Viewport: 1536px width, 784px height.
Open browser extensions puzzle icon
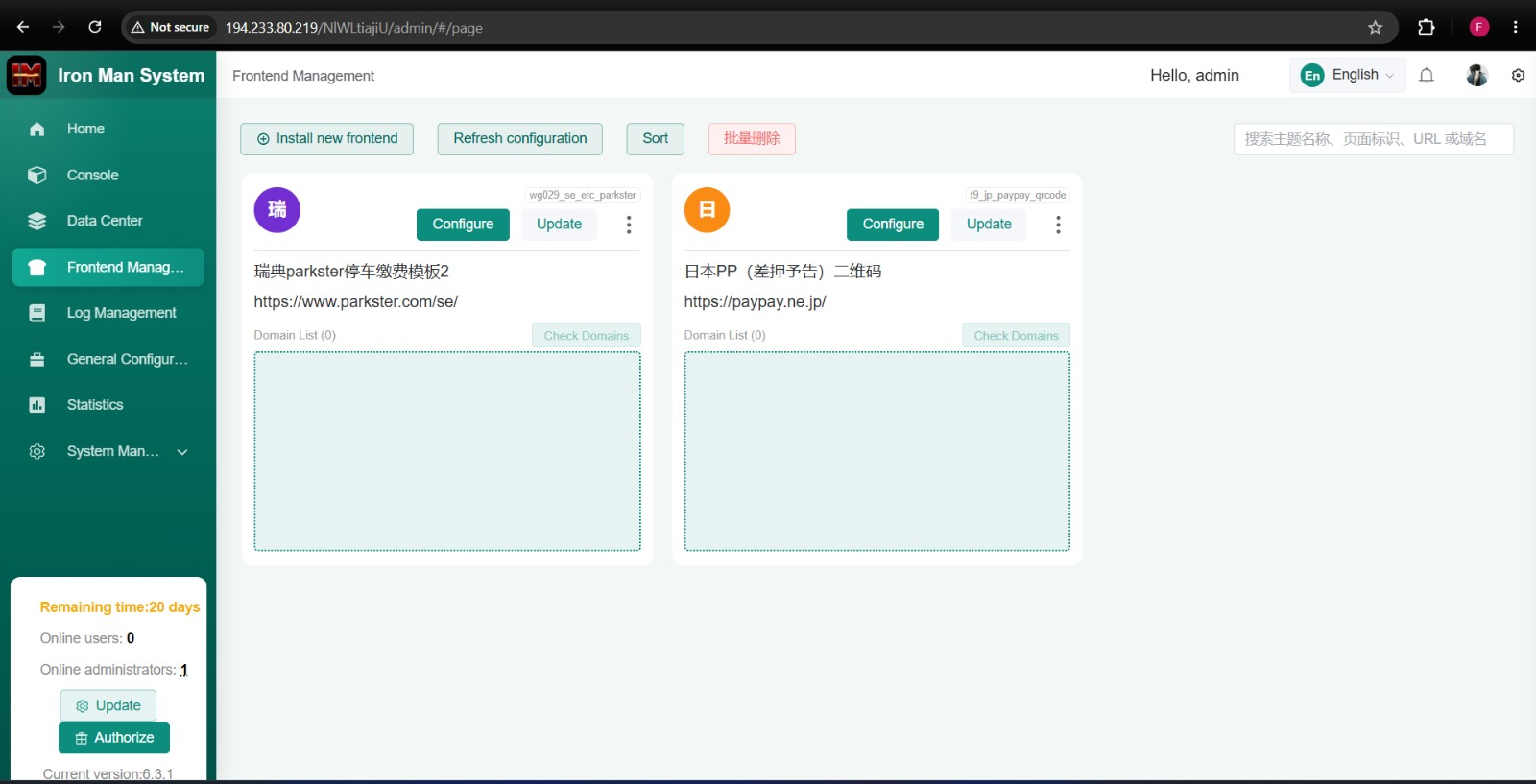click(1427, 27)
